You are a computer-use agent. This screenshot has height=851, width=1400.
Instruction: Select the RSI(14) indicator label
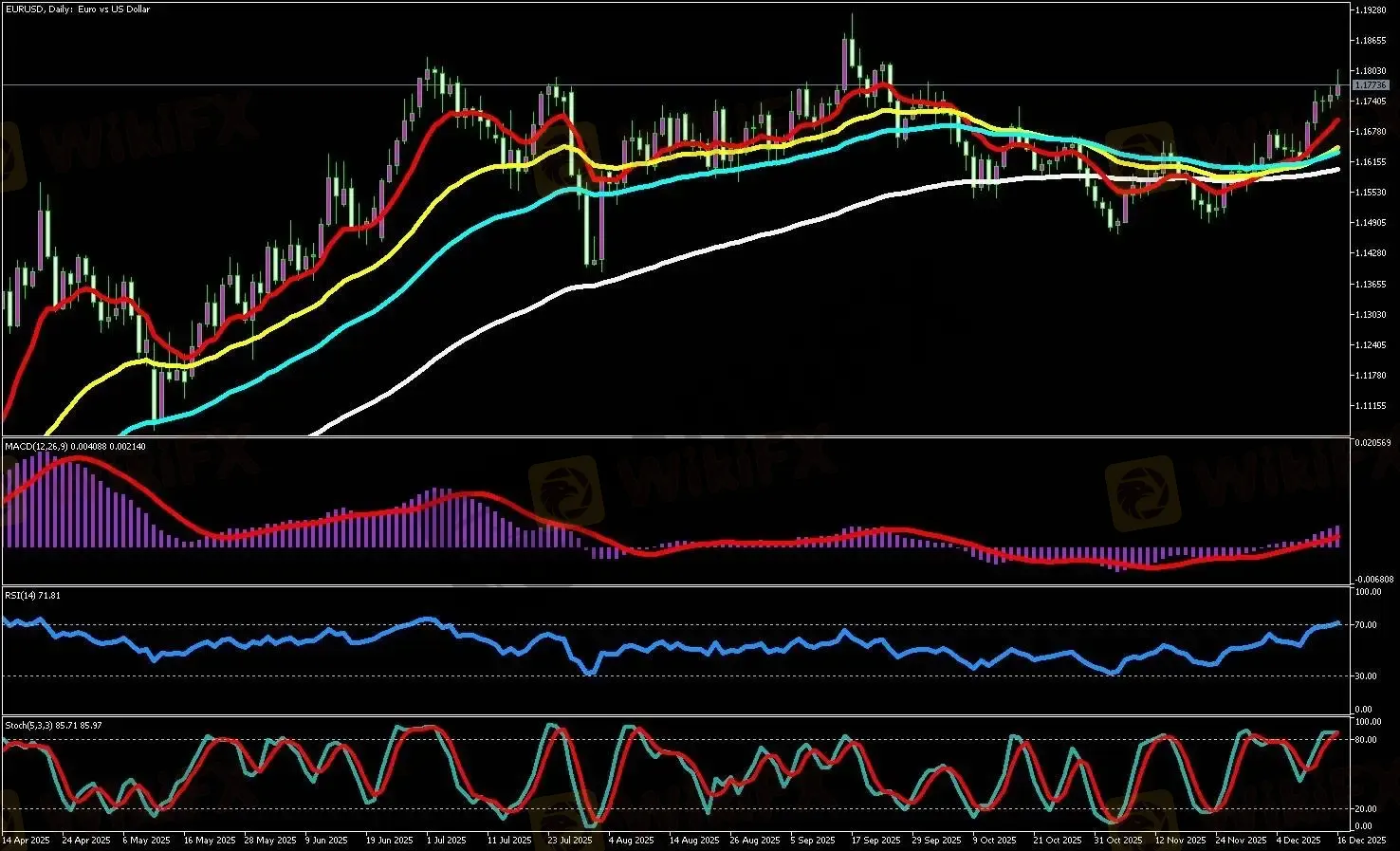point(33,595)
